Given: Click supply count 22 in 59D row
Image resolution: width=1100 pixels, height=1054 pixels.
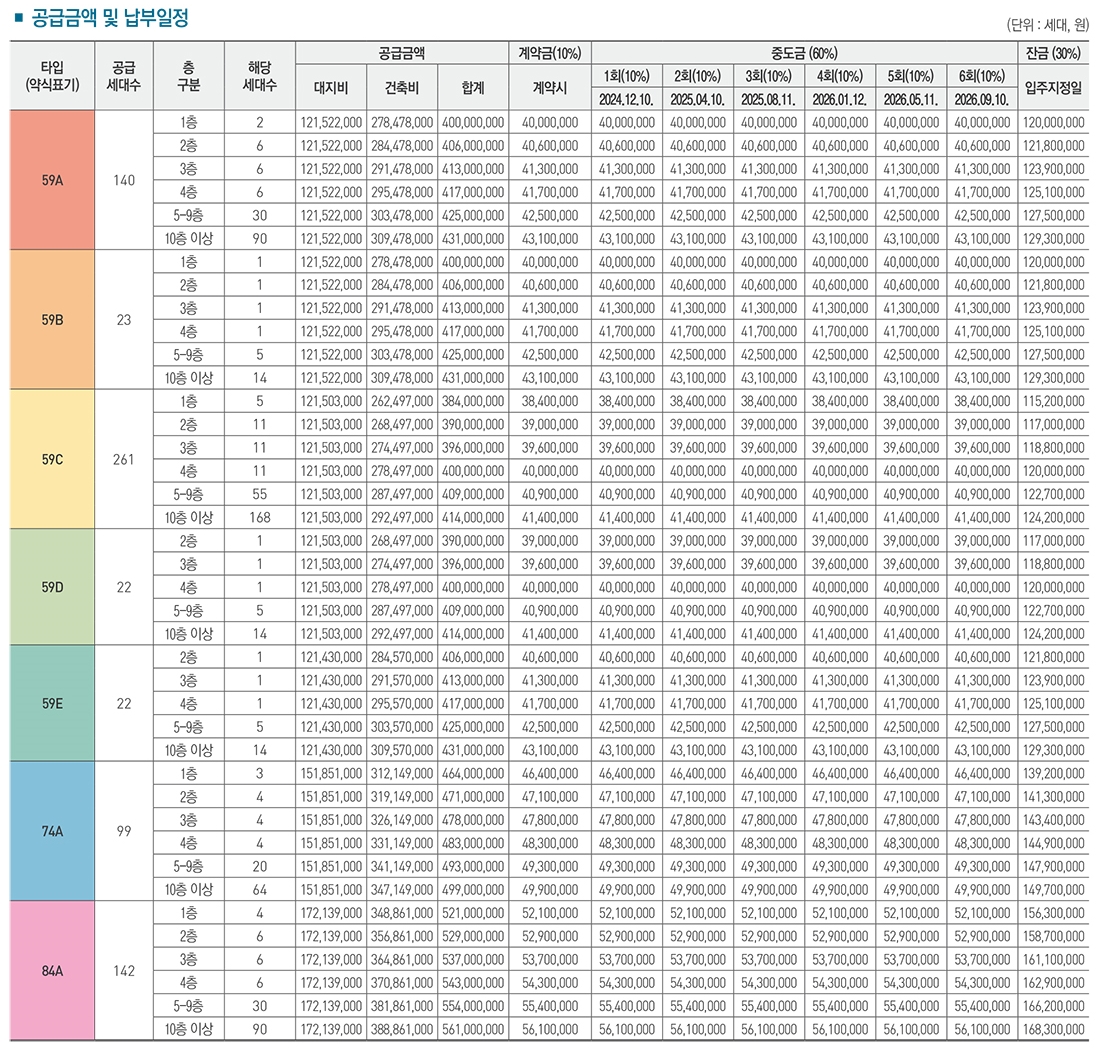Looking at the screenshot, I should (124, 587).
